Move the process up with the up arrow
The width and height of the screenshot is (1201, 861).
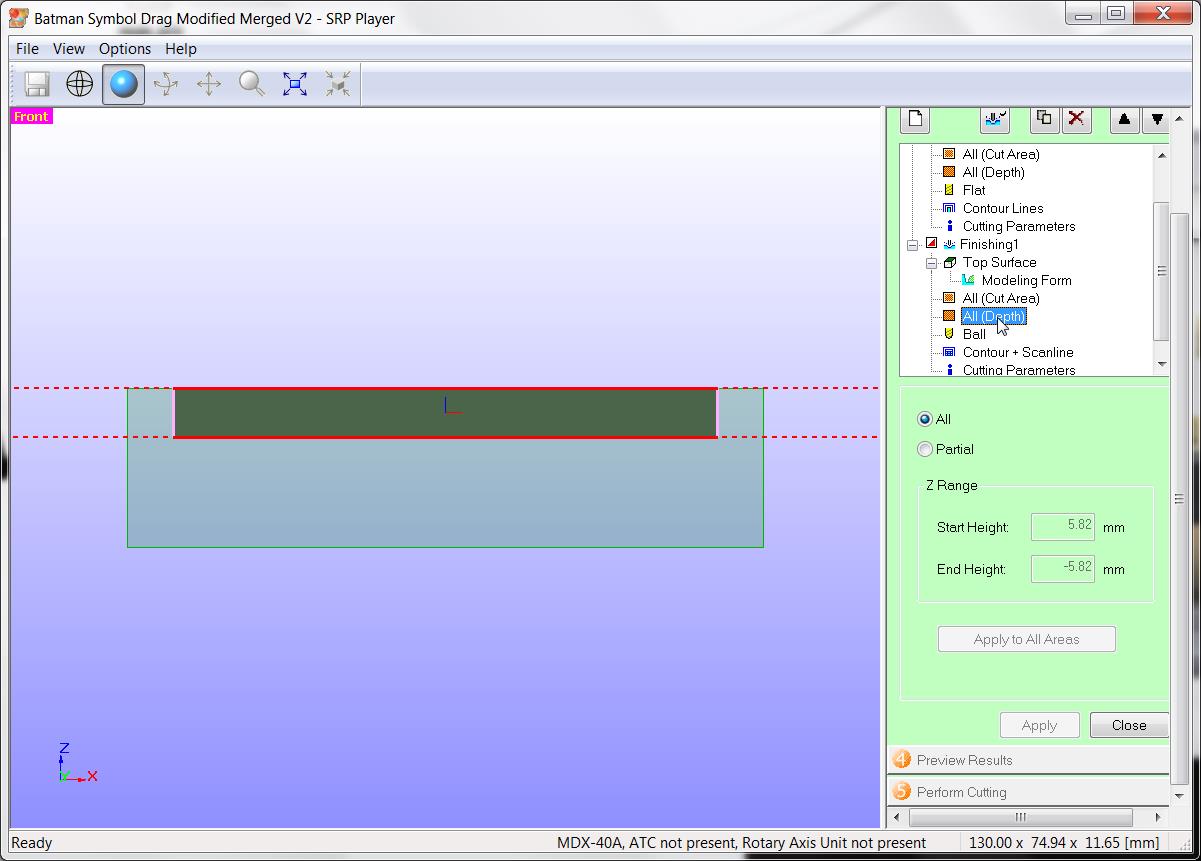point(1124,120)
